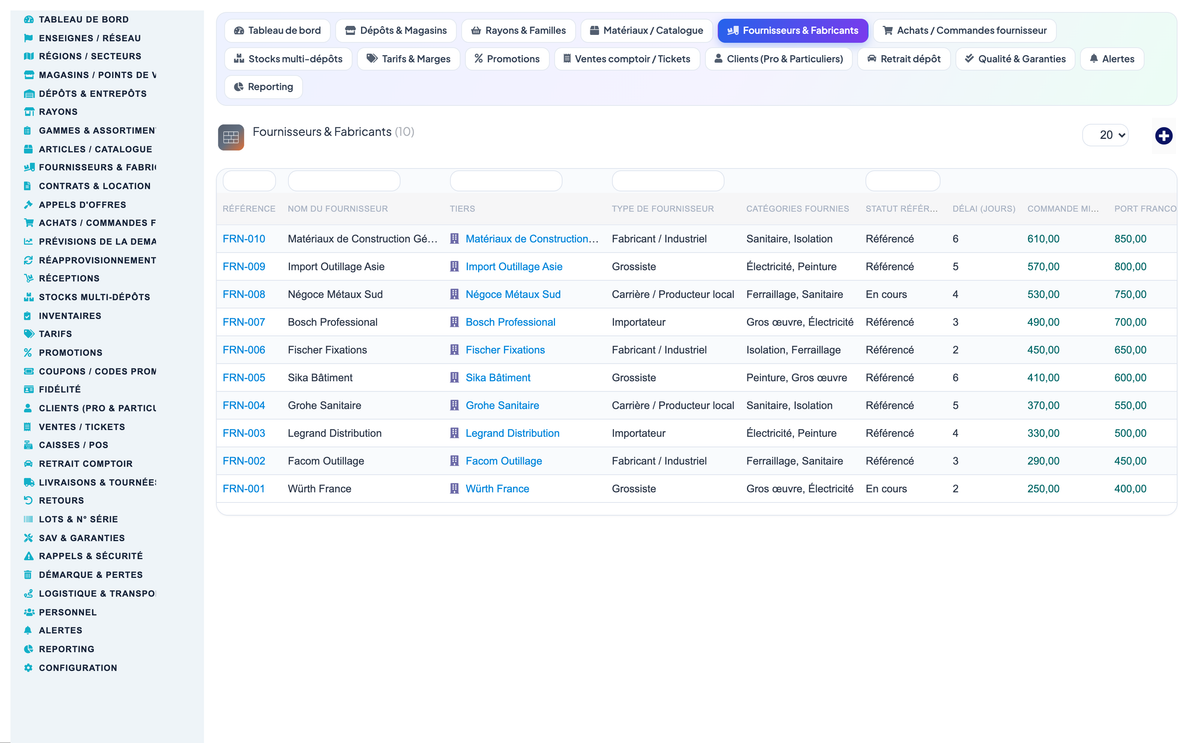Viewport: 1200px width, 743px height.
Task: Click the Démarque & Pertes trash icon
Action: point(28,574)
